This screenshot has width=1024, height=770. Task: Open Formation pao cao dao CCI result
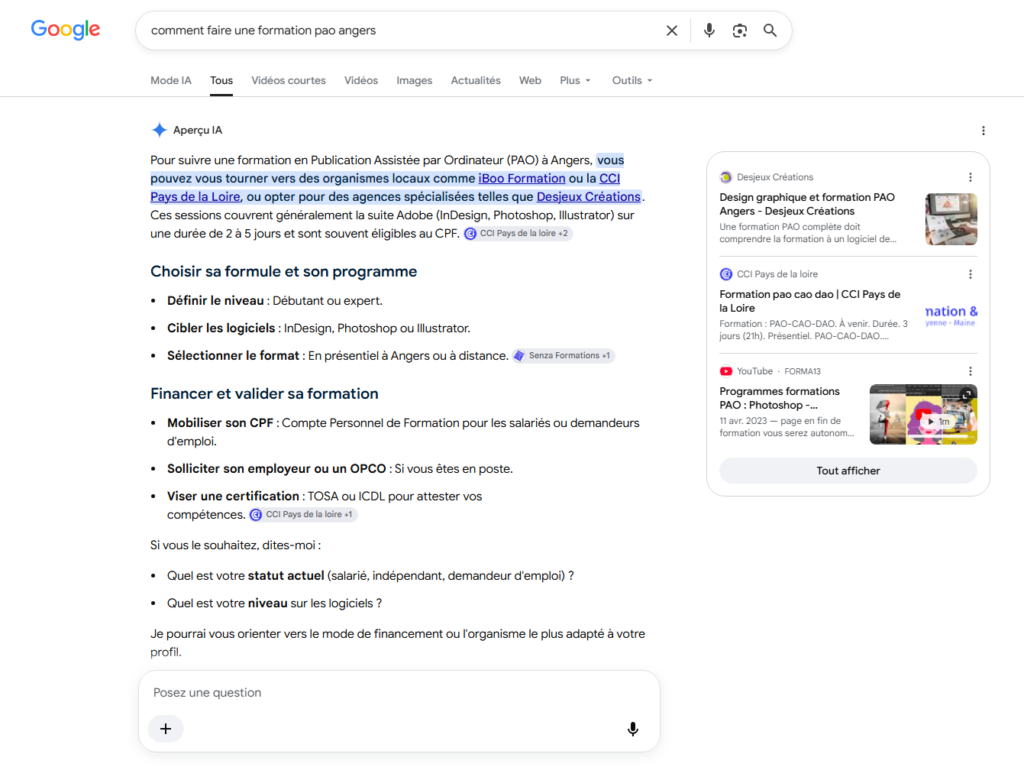810,301
